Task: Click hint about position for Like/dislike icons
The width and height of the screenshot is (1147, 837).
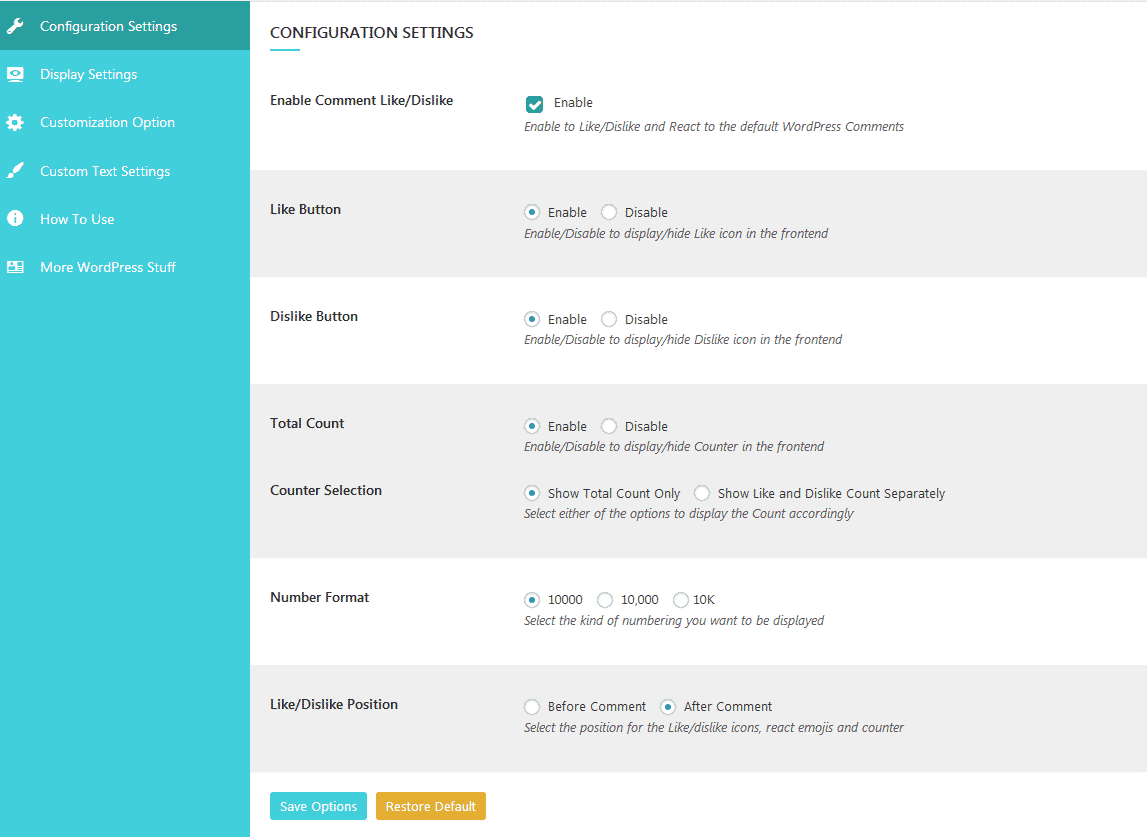Action: coord(714,727)
